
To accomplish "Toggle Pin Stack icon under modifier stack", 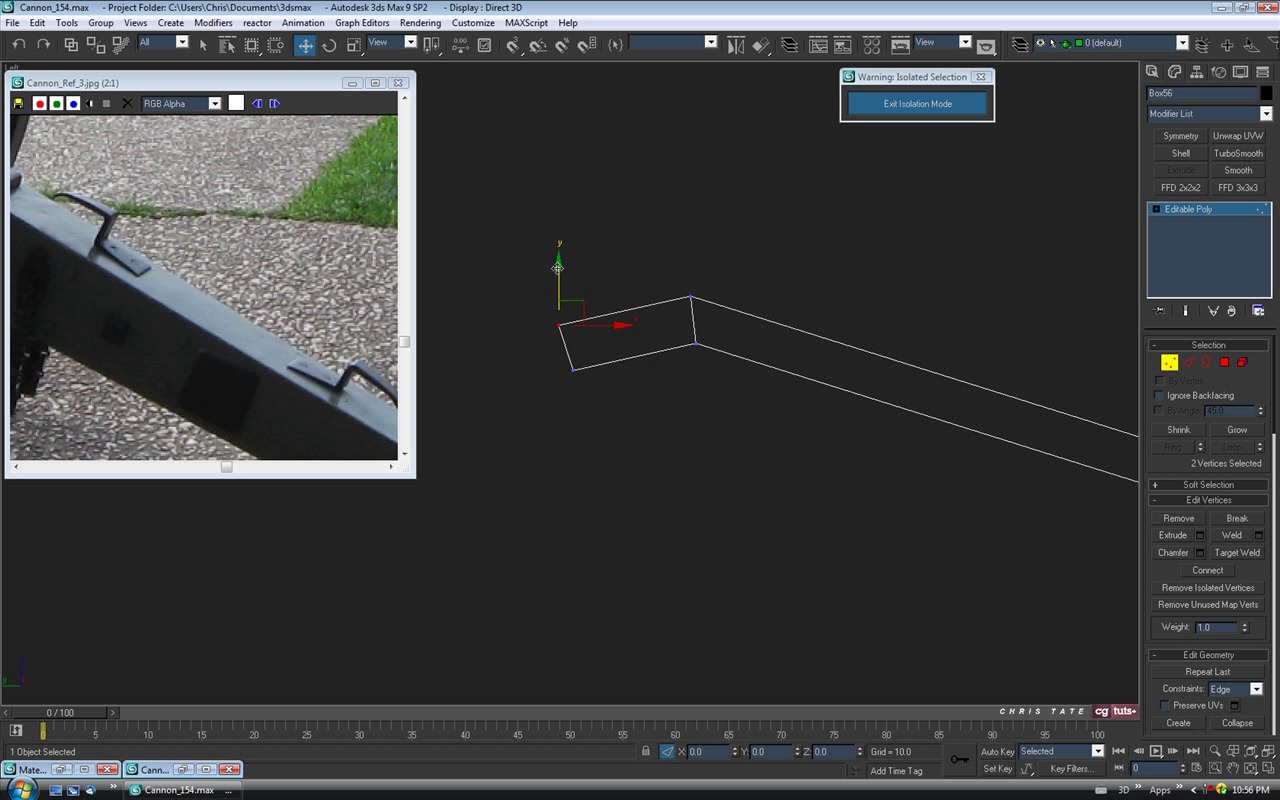I will click(x=1160, y=311).
